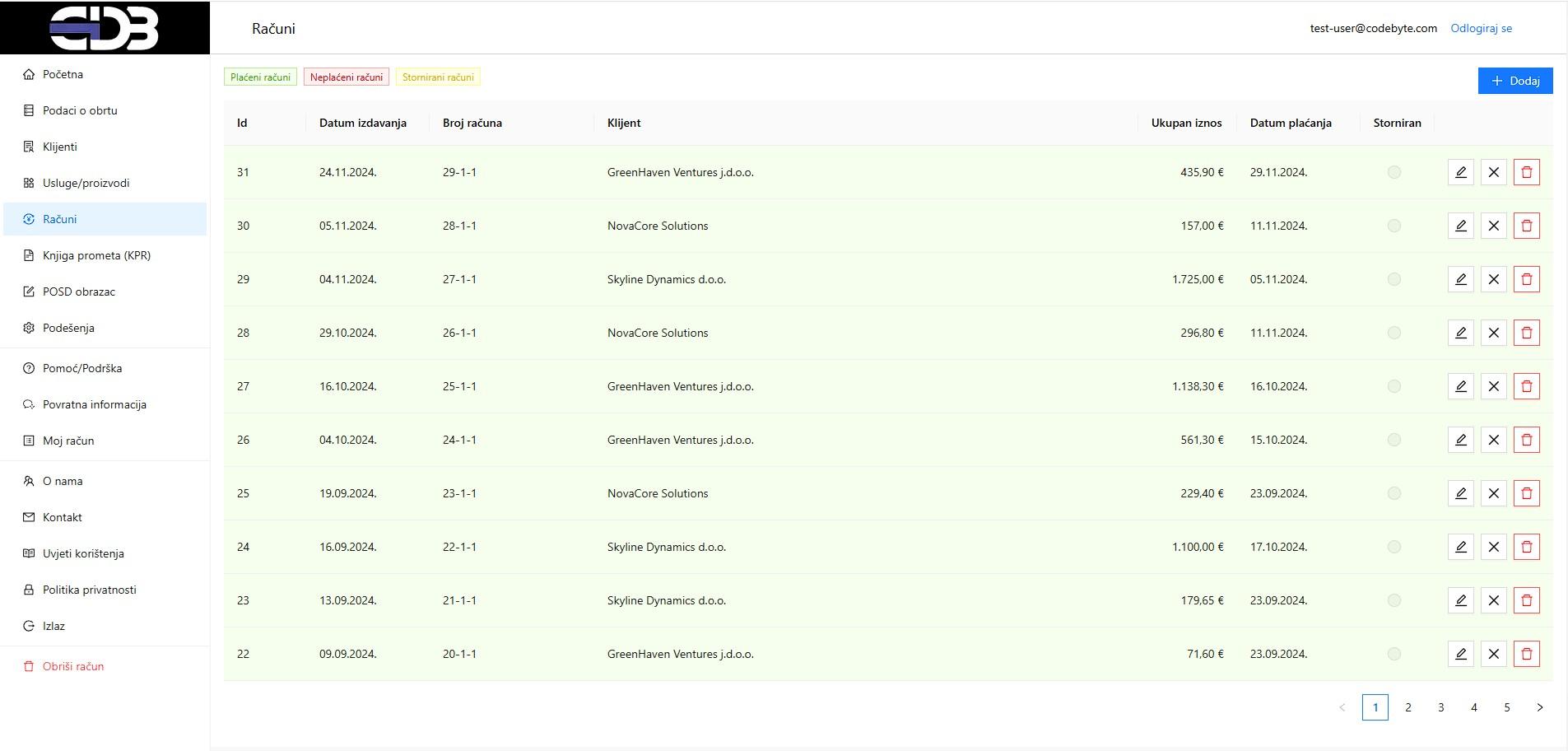This screenshot has height=751, width=1568.
Task: Click edit pencil icon for invoice 22-1-1
Action: 1460,547
